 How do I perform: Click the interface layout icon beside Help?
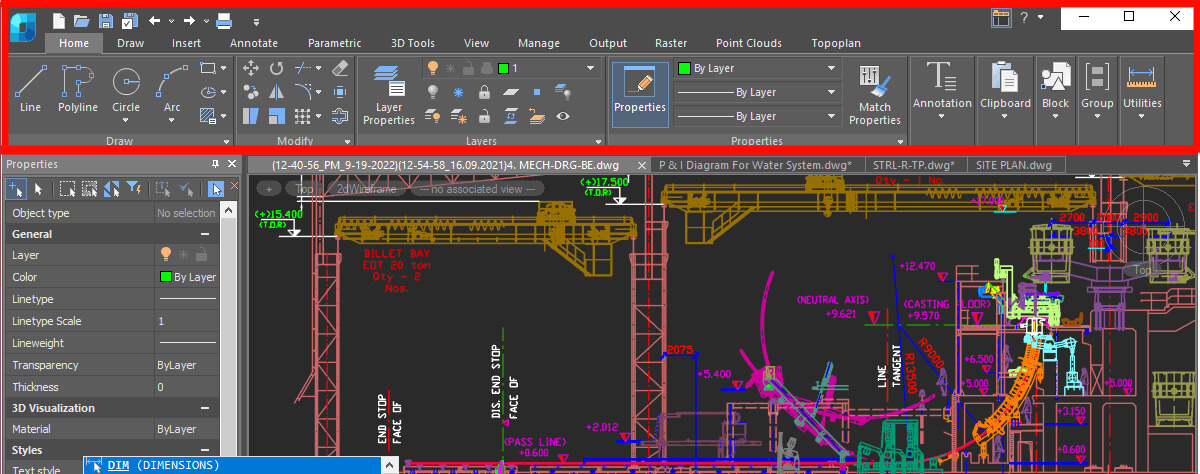coord(1001,17)
